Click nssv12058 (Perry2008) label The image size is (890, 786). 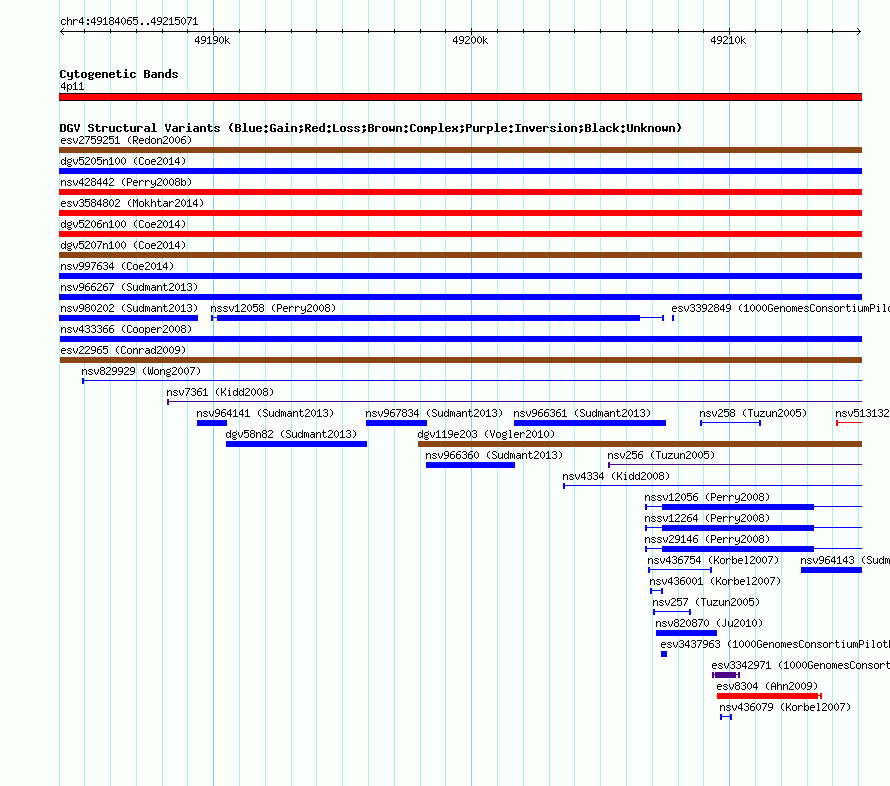[273, 308]
